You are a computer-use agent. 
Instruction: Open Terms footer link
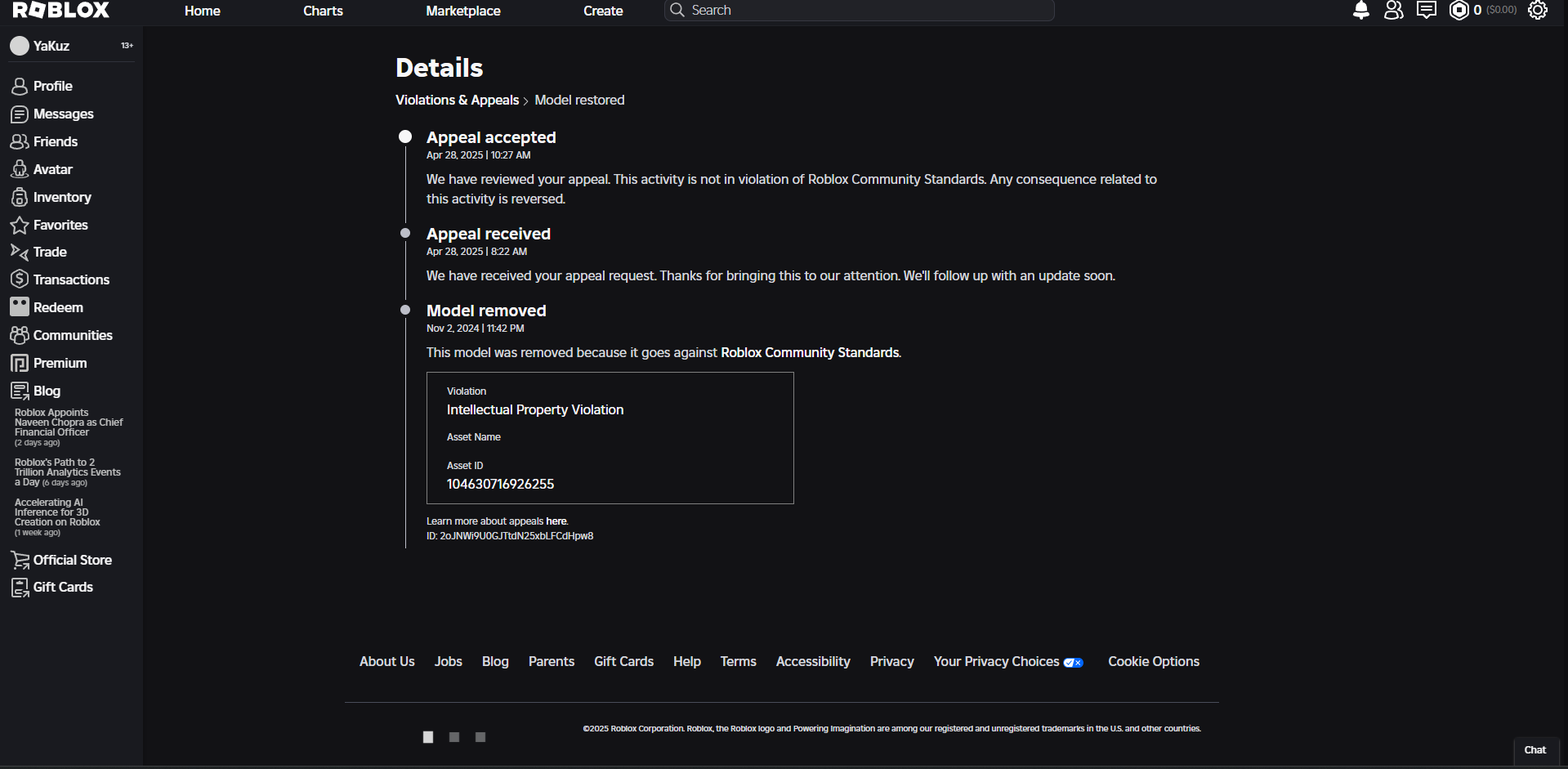tap(739, 661)
